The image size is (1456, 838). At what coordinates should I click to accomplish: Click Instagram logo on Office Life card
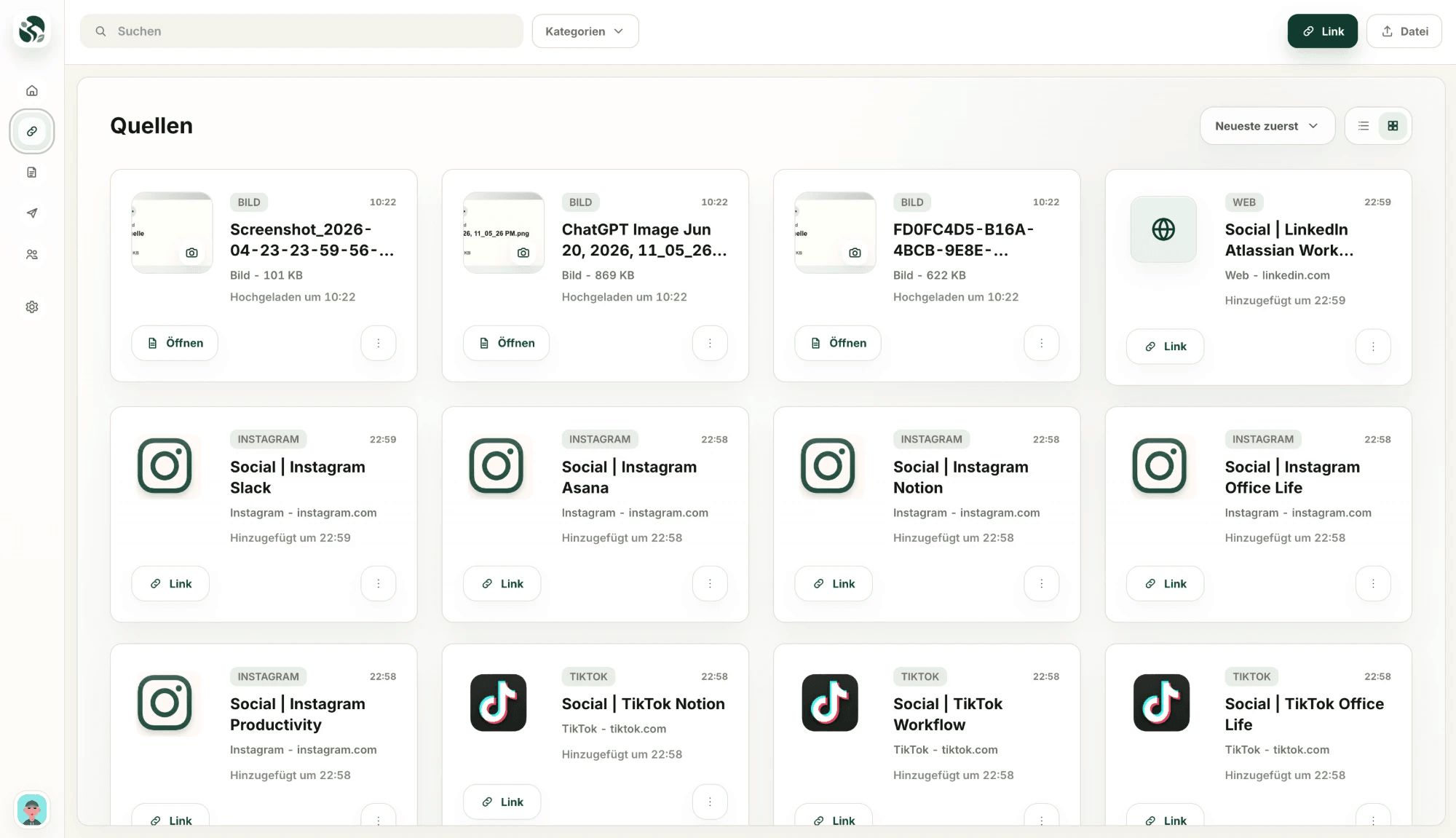[1160, 466]
